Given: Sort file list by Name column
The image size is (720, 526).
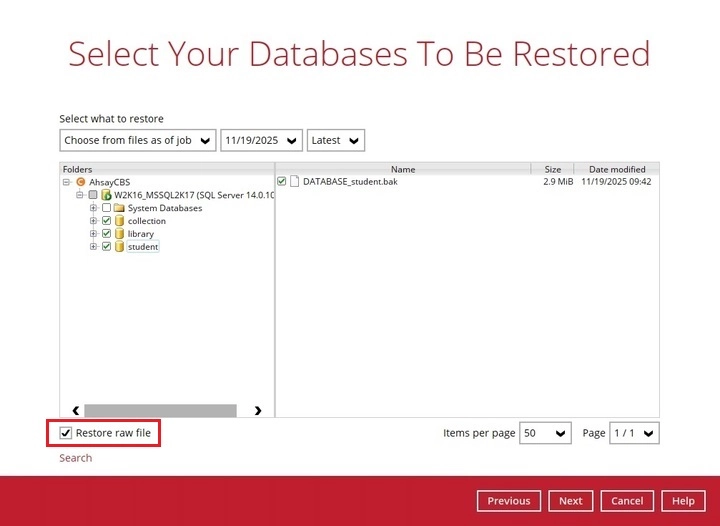Looking at the screenshot, I should [x=402, y=169].
